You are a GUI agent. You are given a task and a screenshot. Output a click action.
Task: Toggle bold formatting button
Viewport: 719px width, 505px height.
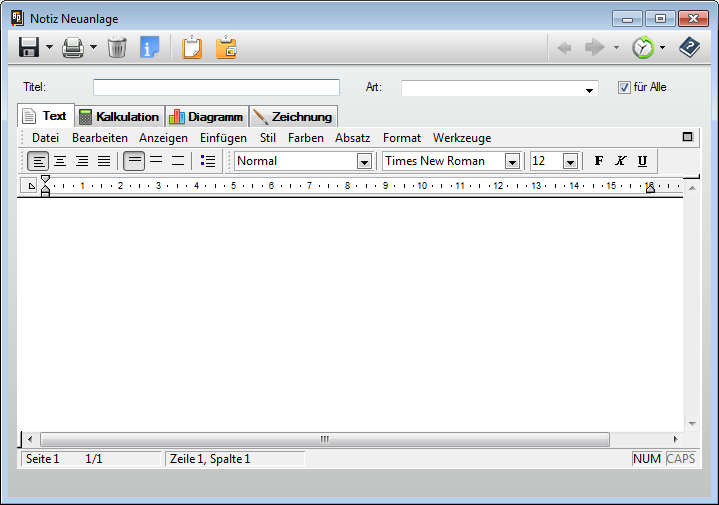pyautogui.click(x=599, y=161)
